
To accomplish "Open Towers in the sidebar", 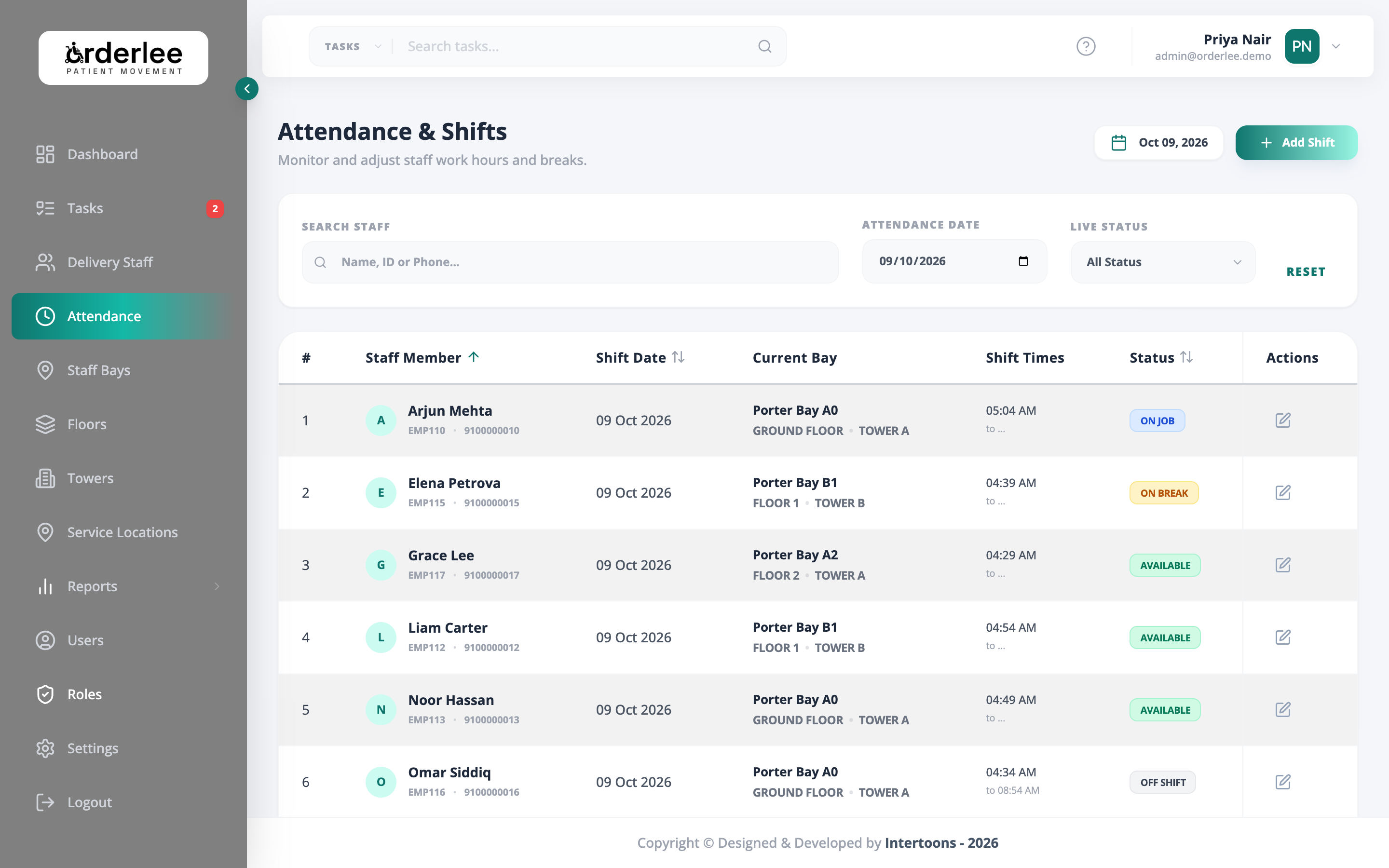I will (x=123, y=478).
